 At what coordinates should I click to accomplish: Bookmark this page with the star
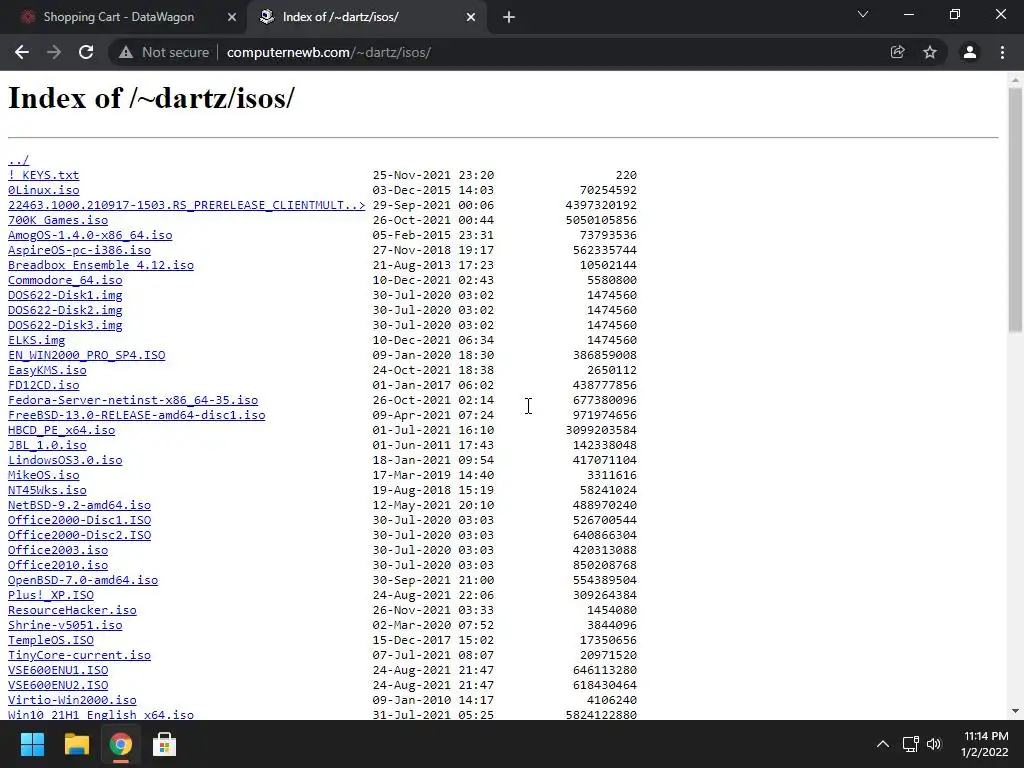pos(930,52)
